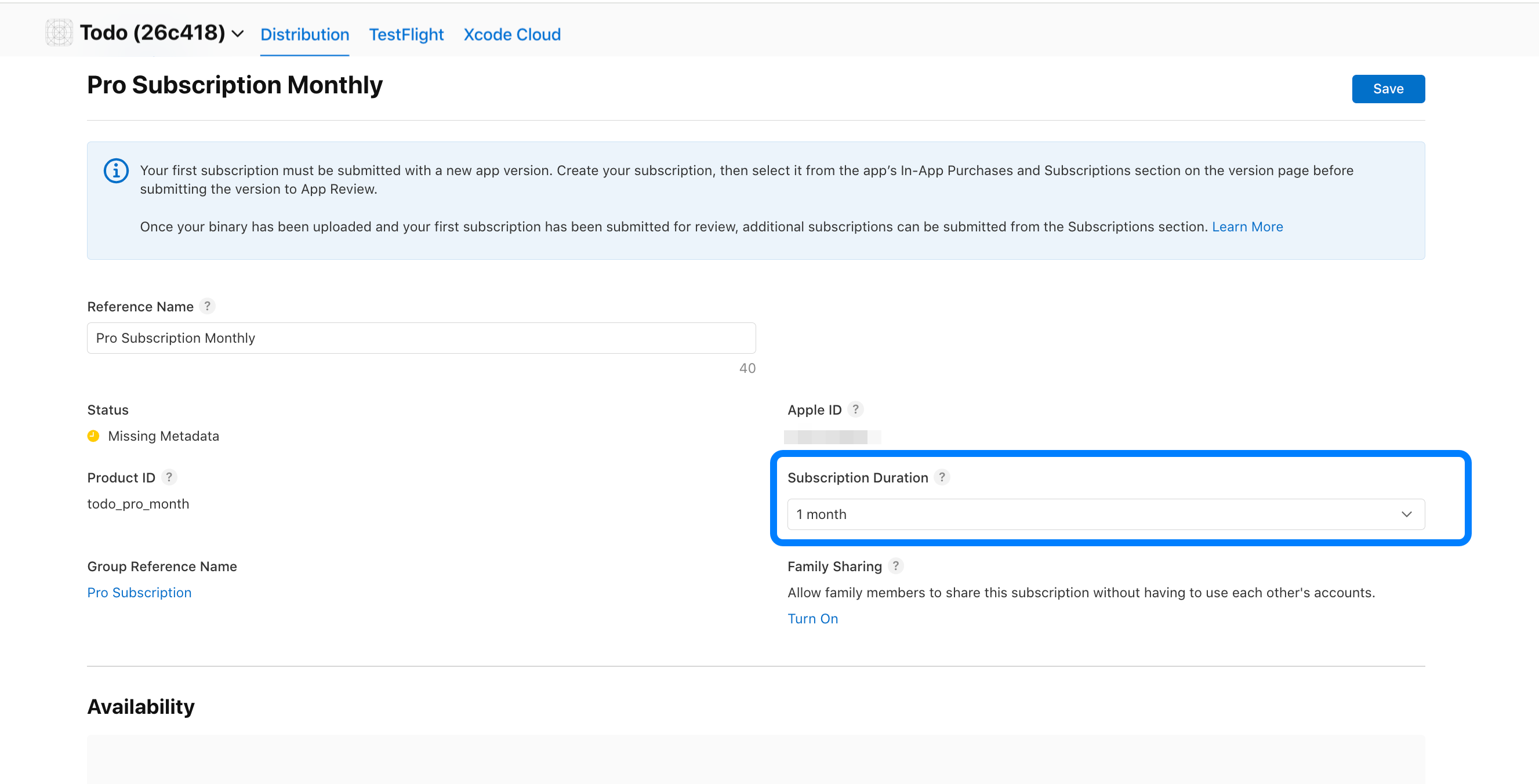Expand the Todo (26c418) app switcher chevron

(238, 34)
